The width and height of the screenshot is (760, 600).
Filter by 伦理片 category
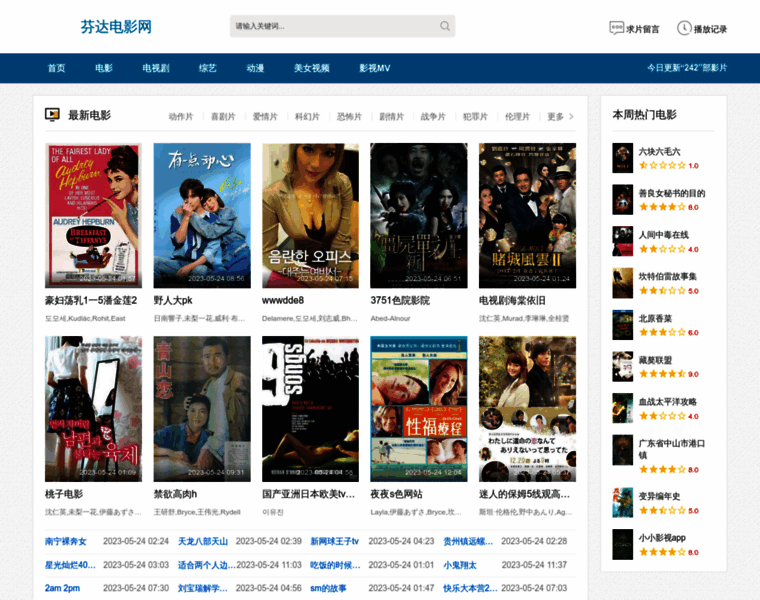pyautogui.click(x=517, y=116)
